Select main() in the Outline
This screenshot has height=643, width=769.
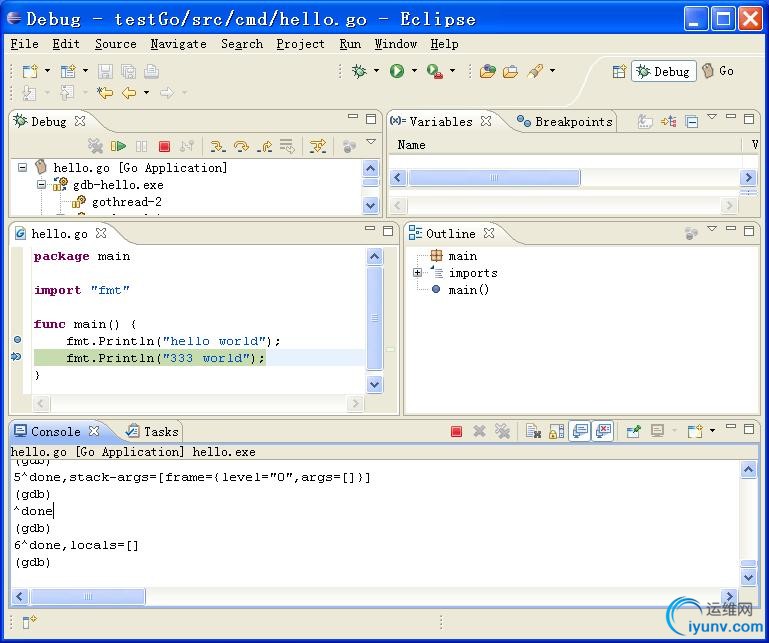pos(468,290)
